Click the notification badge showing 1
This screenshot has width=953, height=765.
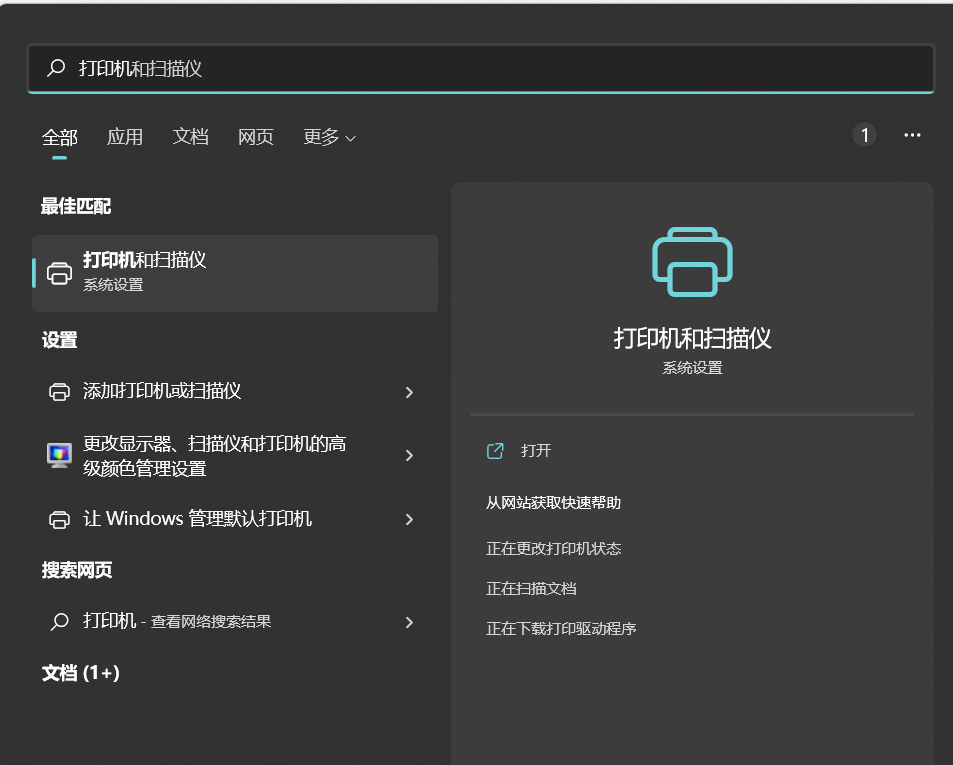coord(864,134)
